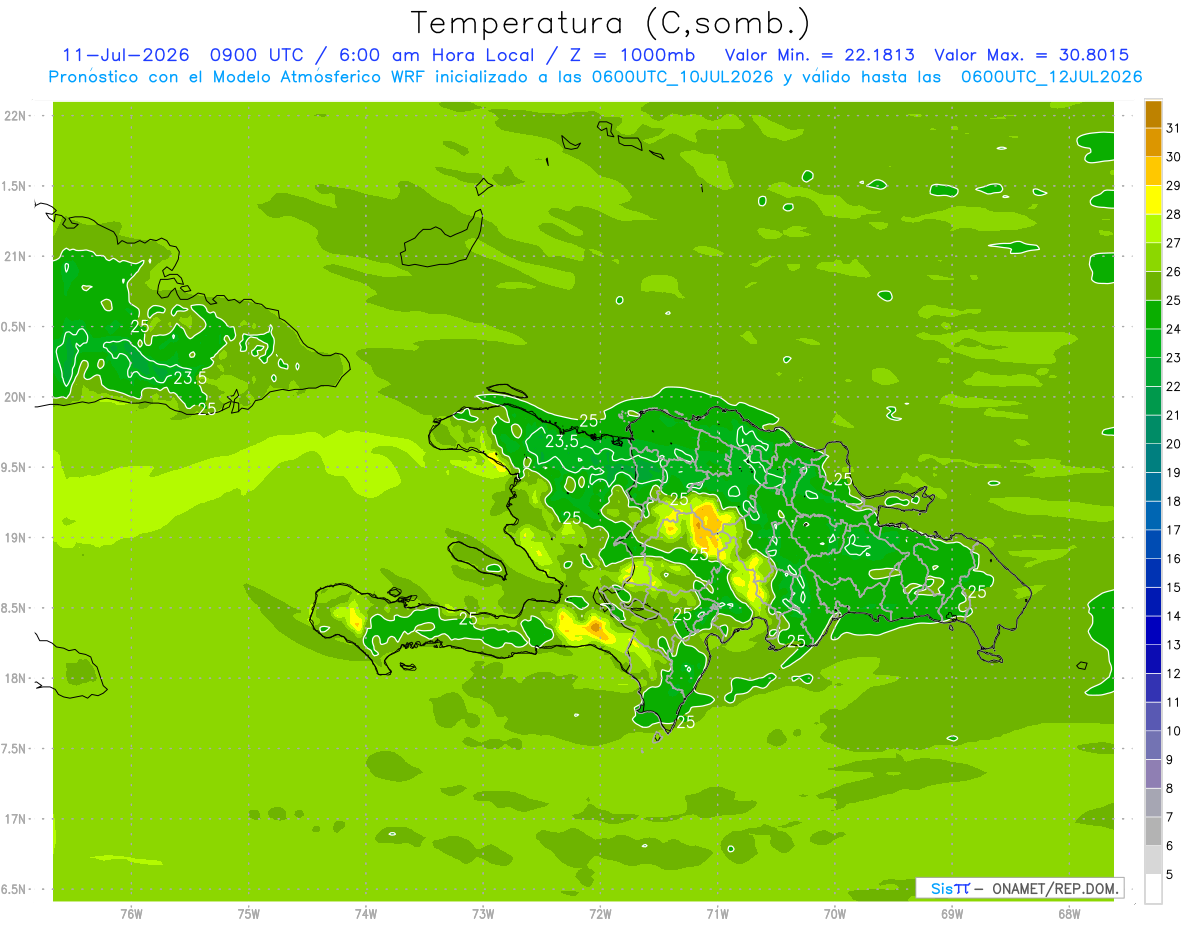Click the dark blue colorbar segment between 13 and 14
Screen dimensions: 1200x927
[1153, 631]
